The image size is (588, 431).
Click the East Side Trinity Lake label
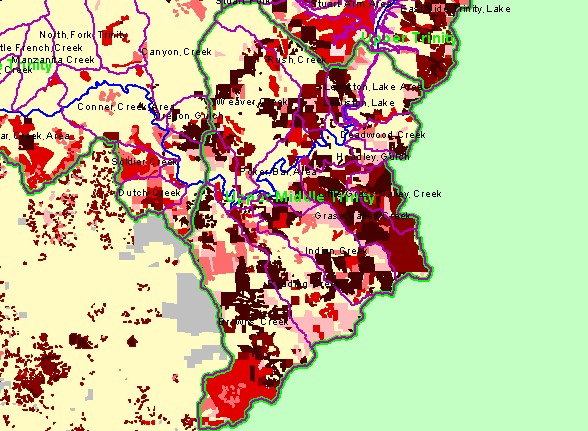[x=455, y=9]
